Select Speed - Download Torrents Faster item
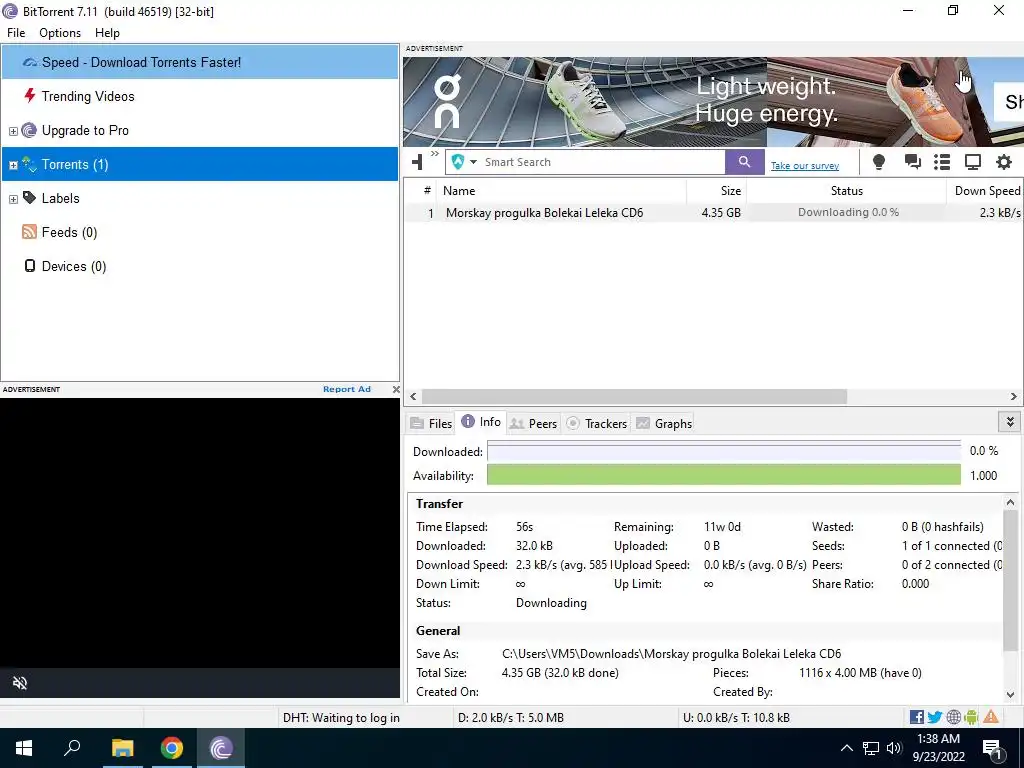The height and width of the screenshot is (768, 1024). (x=200, y=62)
